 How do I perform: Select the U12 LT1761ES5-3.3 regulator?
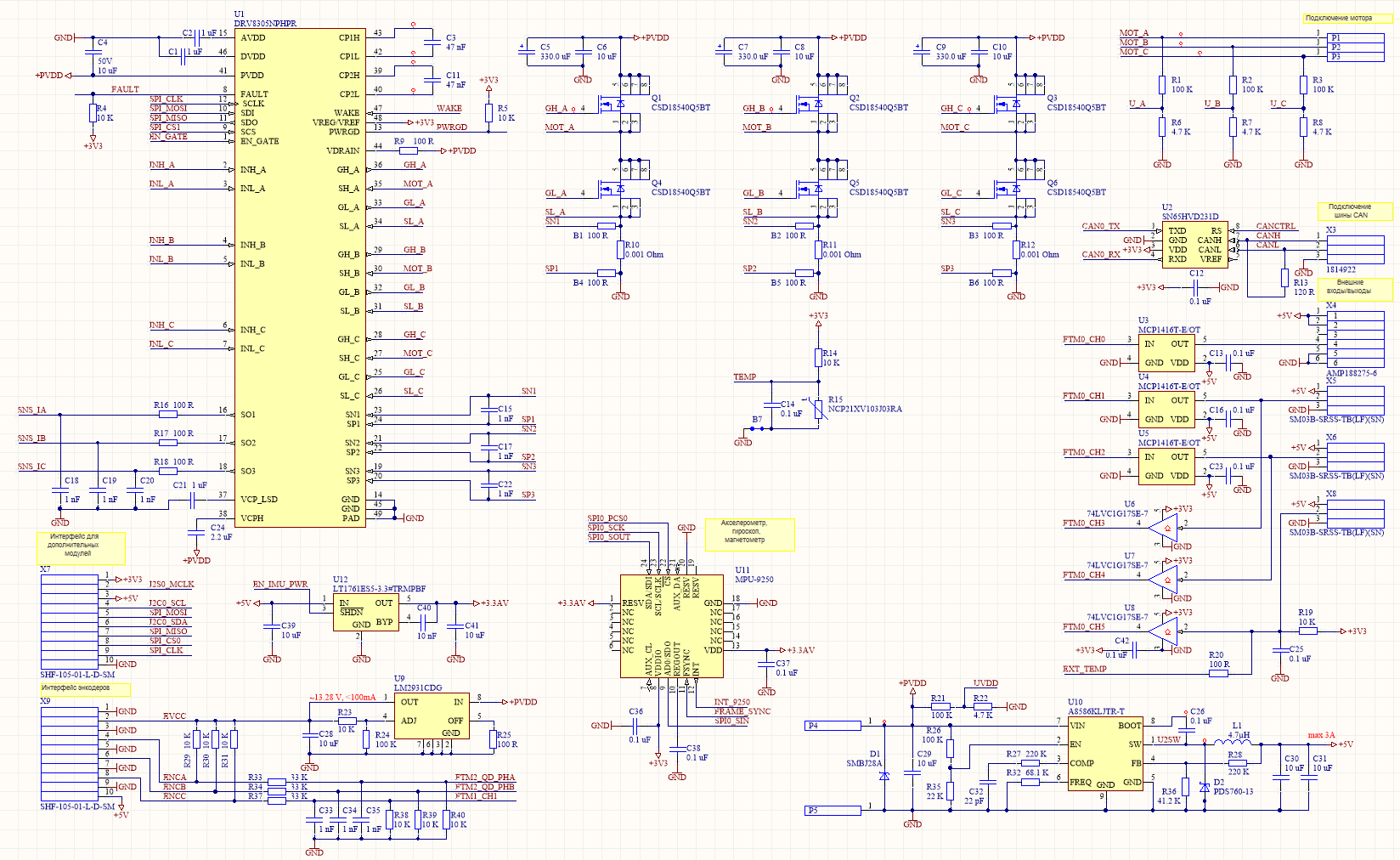pyautogui.click(x=366, y=613)
